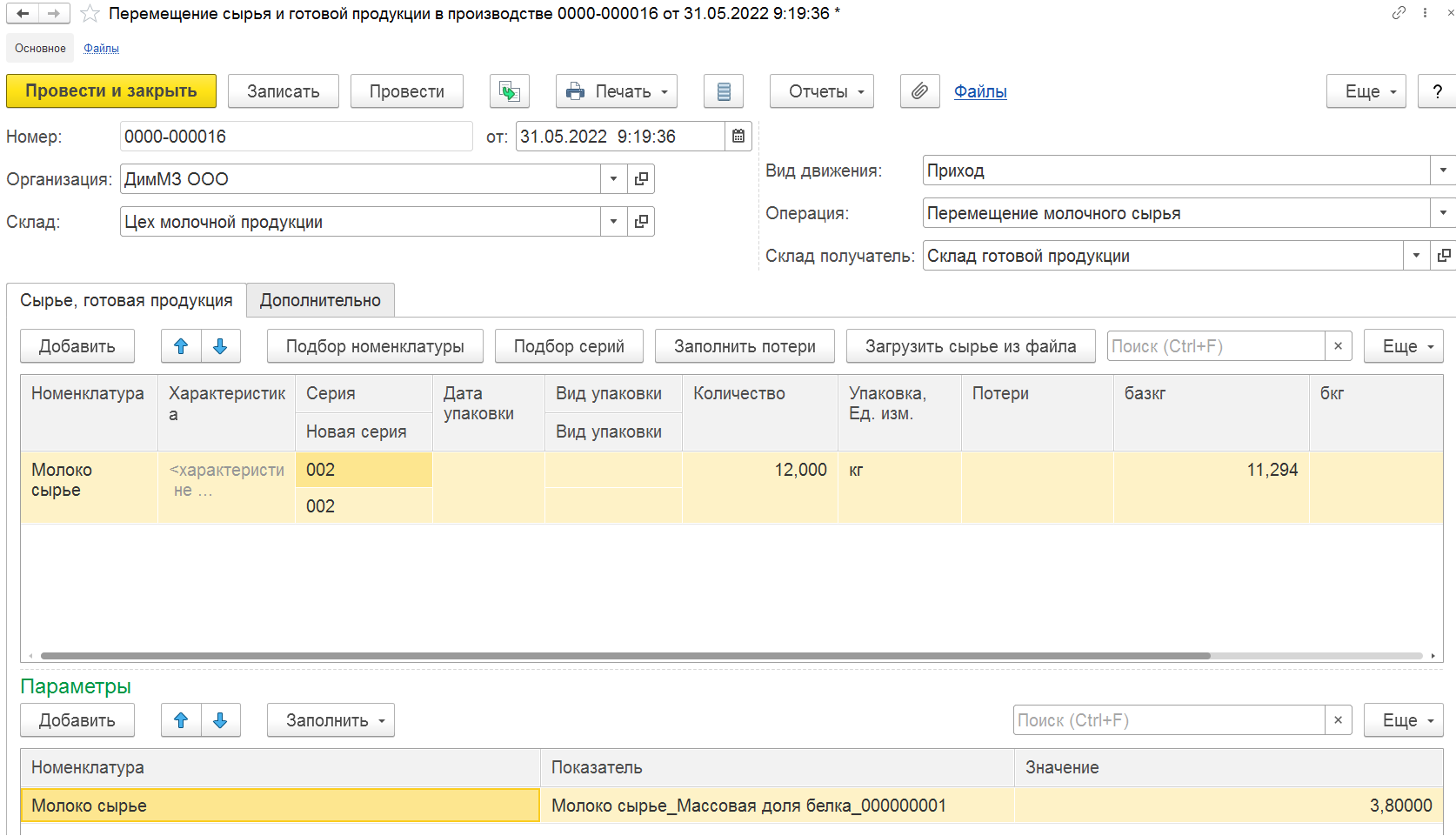Move the product row down with blue arrow

pyautogui.click(x=221, y=346)
